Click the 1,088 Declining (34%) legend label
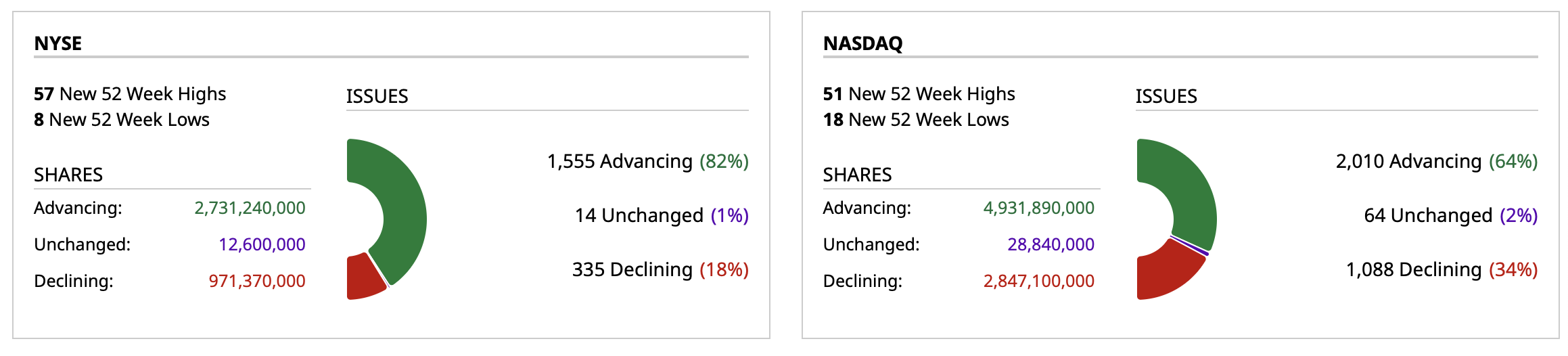Viewport: 1568px width, 356px height. point(1442,269)
